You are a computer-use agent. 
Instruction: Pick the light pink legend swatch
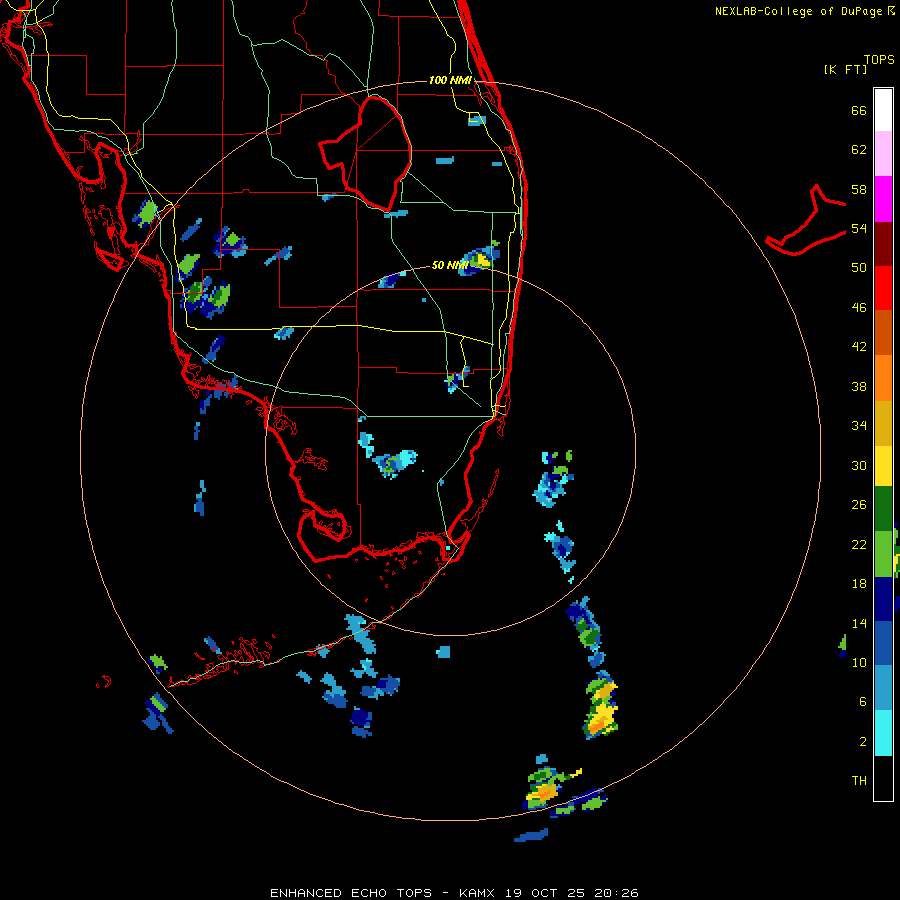883,154
